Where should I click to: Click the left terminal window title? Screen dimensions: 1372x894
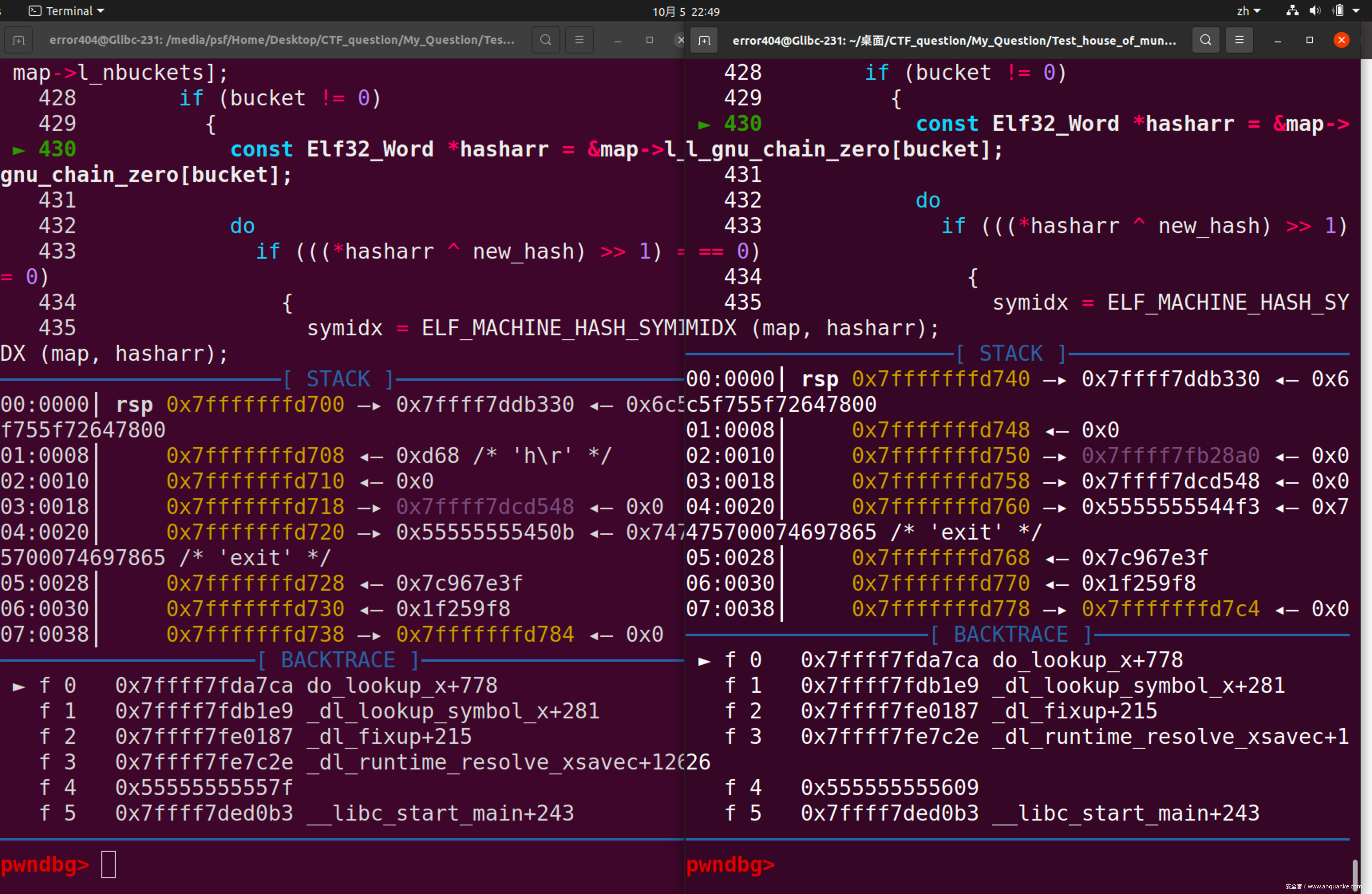pos(281,40)
